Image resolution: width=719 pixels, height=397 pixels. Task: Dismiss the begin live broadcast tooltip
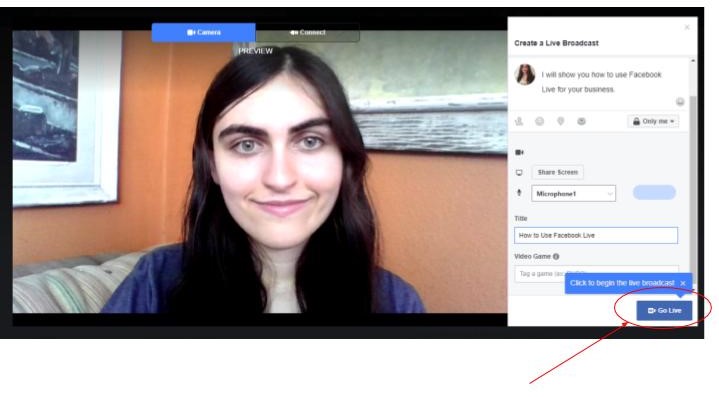[683, 283]
